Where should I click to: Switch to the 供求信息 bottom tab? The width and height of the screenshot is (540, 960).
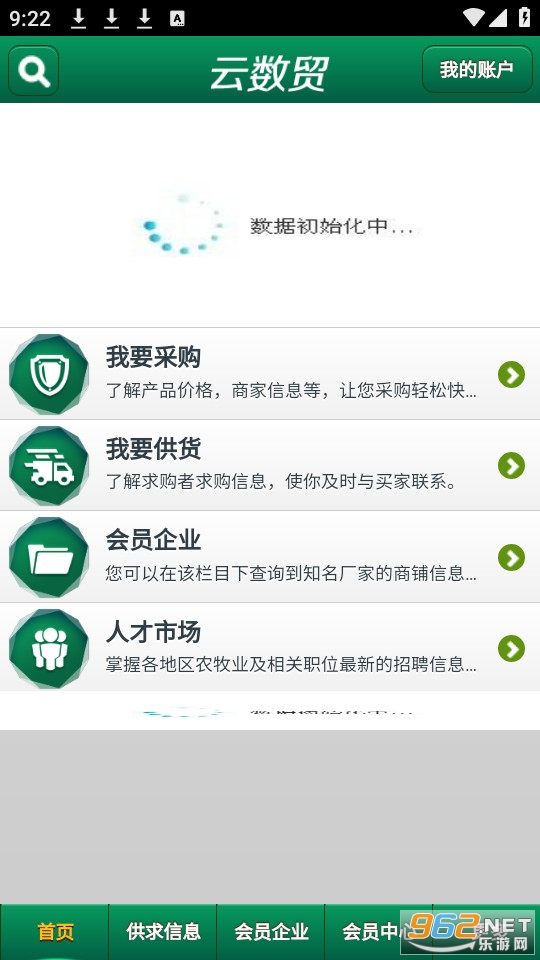(163, 932)
